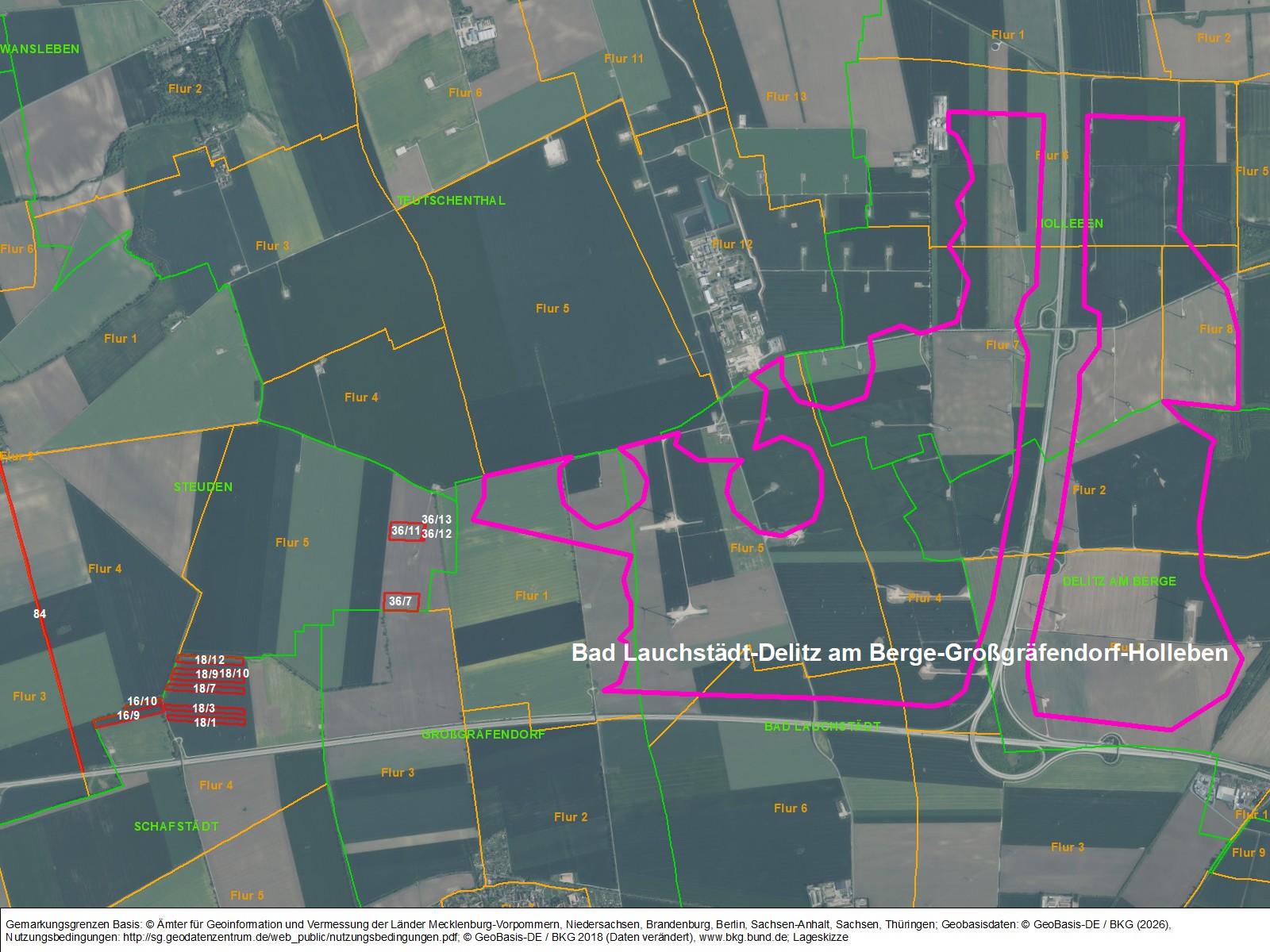Click the WANSLEBEN label
1270x952 pixels.
click(41, 49)
